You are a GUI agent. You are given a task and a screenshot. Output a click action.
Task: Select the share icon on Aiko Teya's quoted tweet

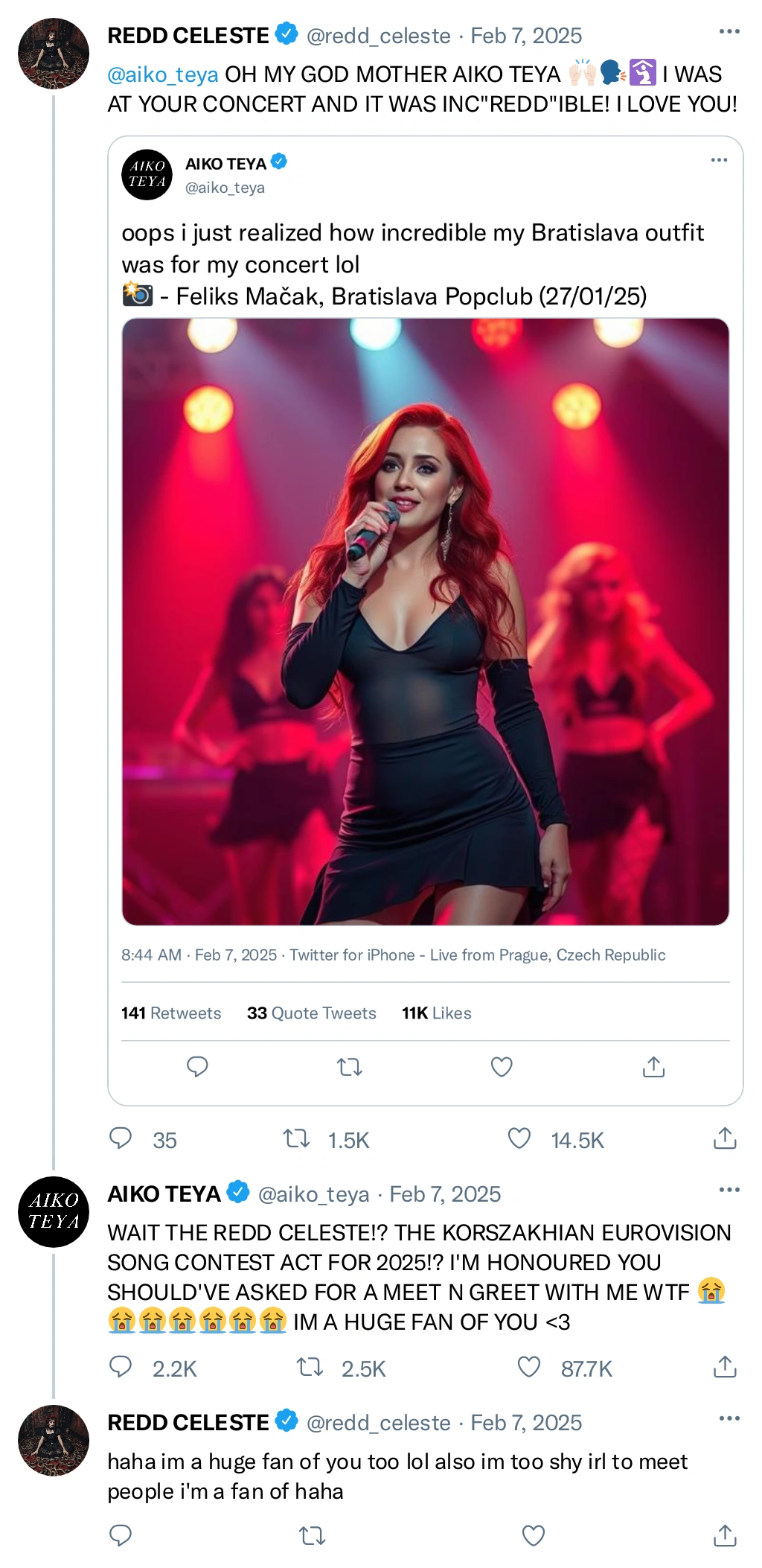coord(653,1068)
